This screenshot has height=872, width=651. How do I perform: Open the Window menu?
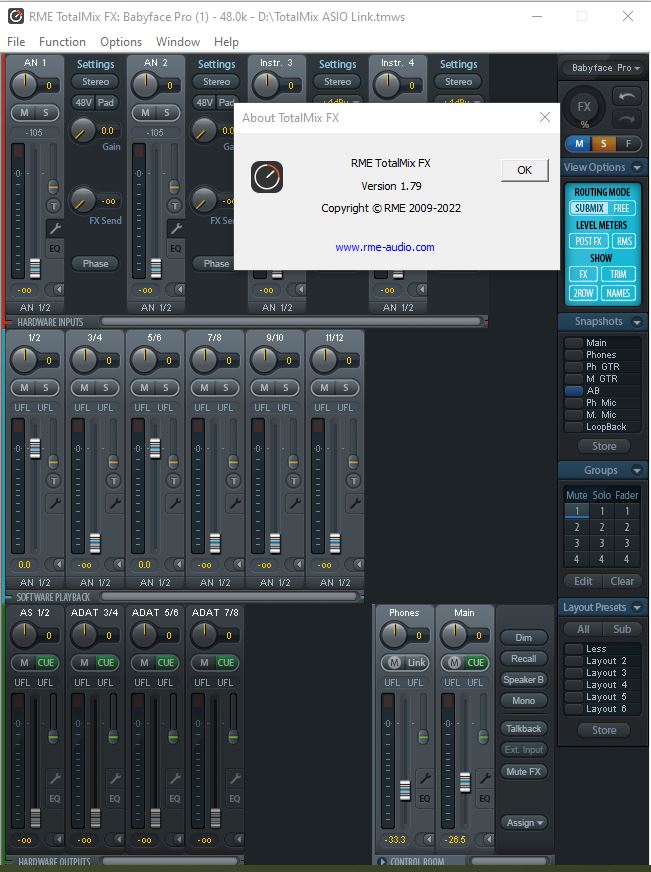178,42
